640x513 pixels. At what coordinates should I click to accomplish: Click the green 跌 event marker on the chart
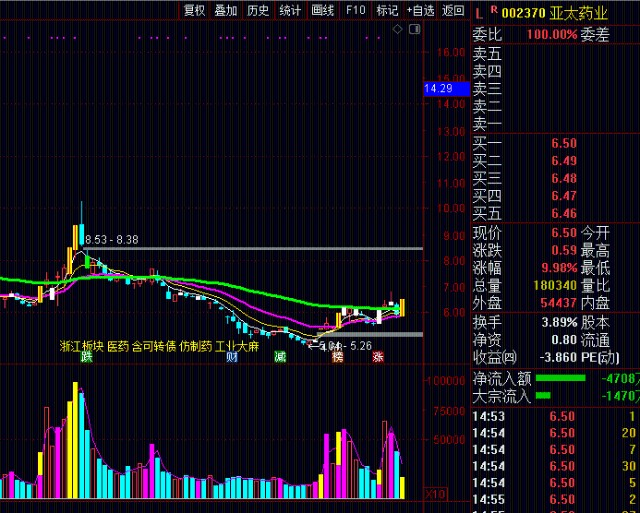click(87, 357)
